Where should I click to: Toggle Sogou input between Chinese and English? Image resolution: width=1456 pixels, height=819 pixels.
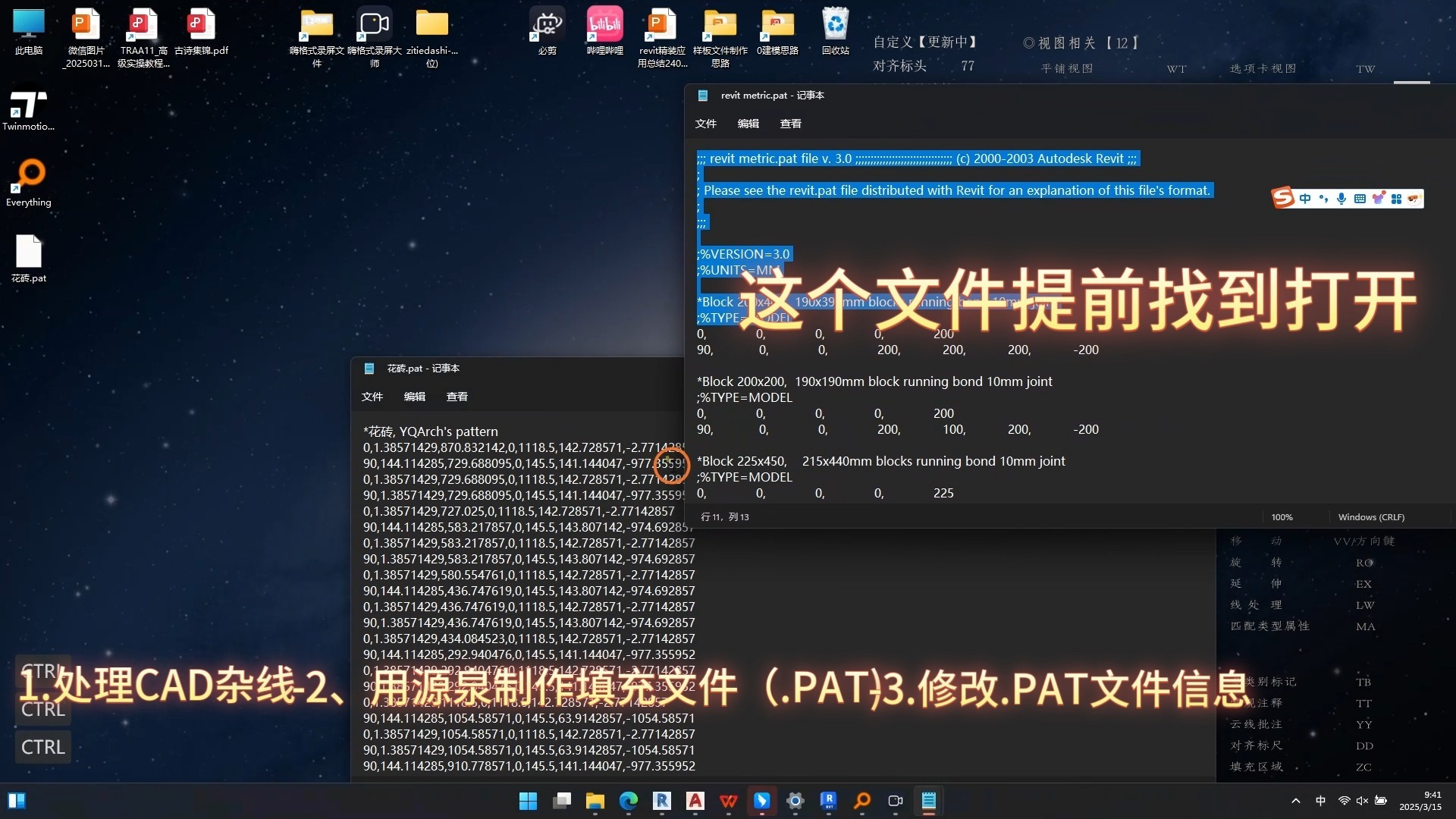click(1305, 199)
